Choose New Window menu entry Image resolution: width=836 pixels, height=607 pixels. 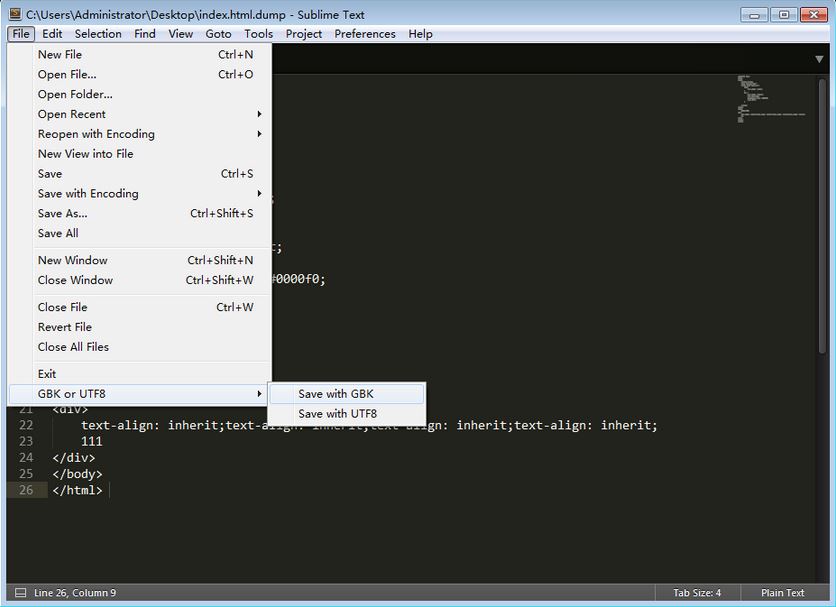[140, 260]
